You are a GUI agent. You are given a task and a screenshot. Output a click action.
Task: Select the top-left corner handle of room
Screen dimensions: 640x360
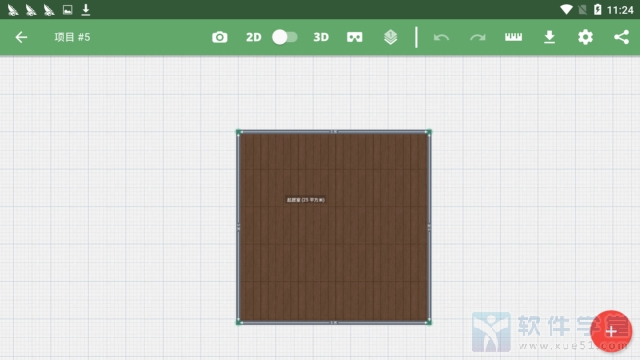[239, 132]
